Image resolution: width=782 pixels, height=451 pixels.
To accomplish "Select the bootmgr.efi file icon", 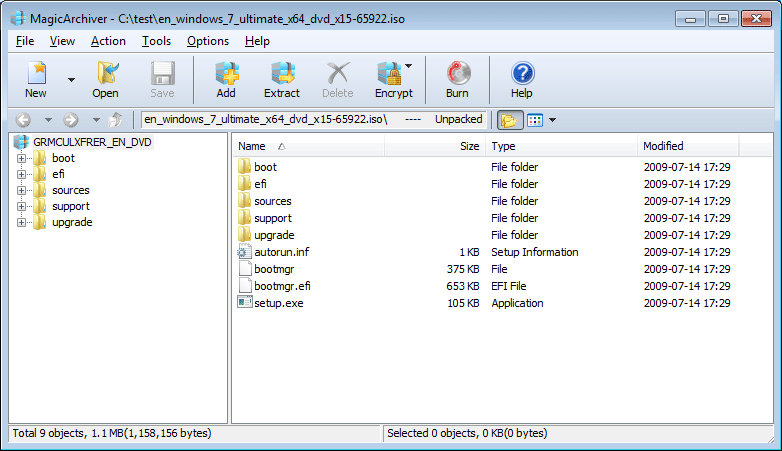I will (x=244, y=285).
